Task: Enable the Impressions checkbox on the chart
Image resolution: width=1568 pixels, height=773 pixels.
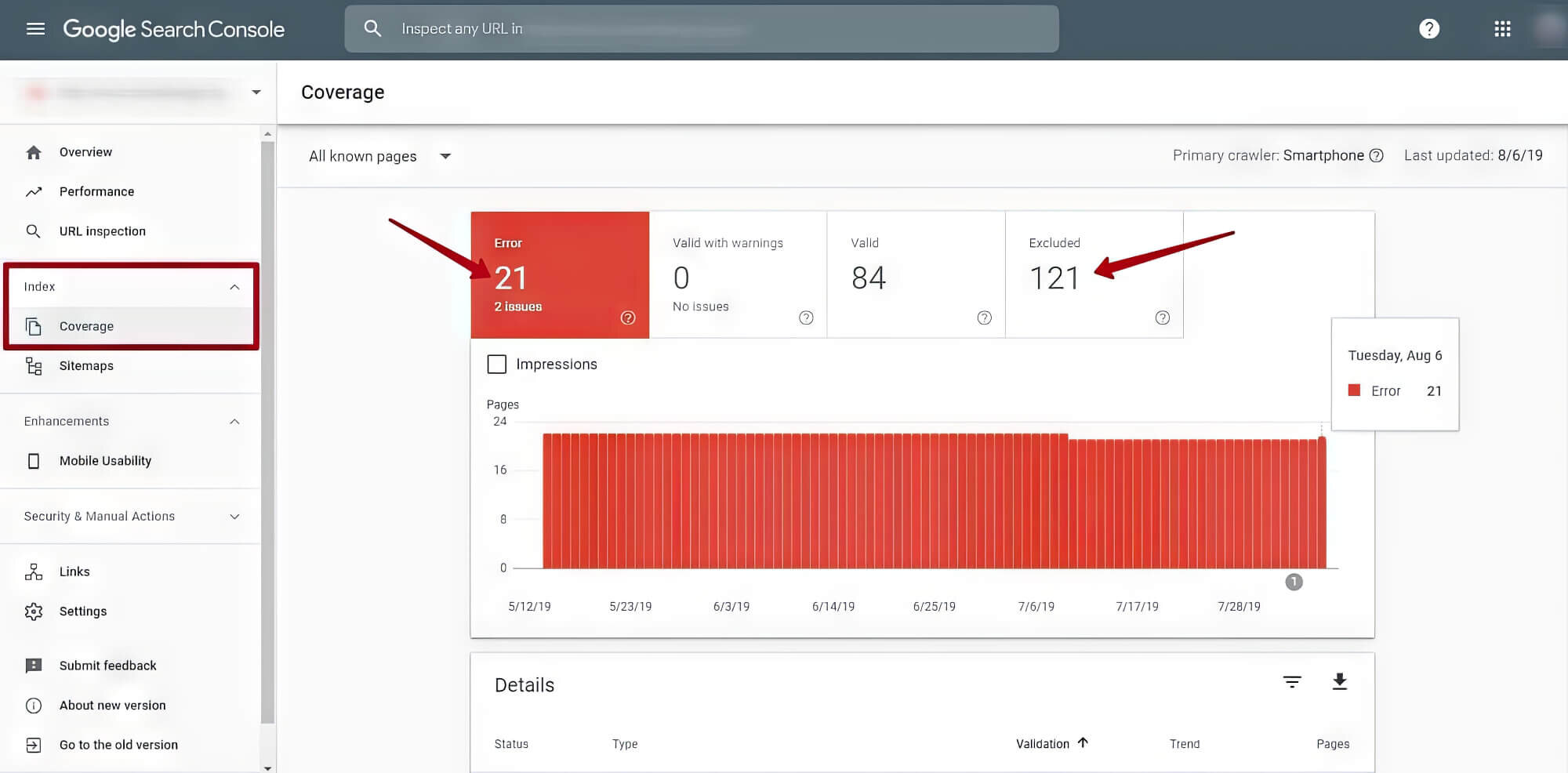Action: click(x=497, y=364)
